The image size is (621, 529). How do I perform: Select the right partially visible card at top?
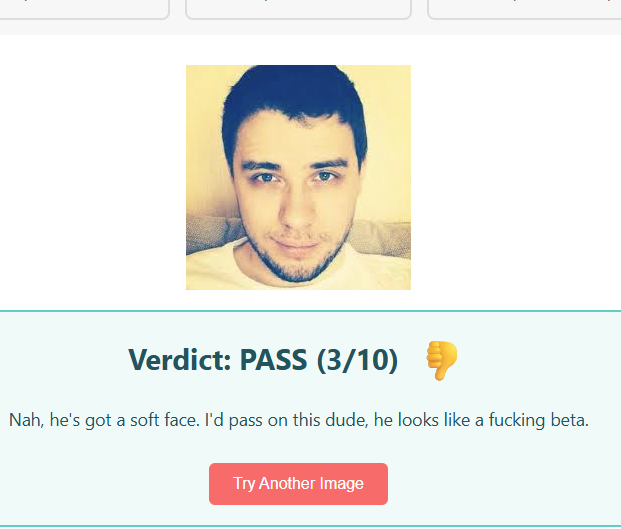point(524,9)
